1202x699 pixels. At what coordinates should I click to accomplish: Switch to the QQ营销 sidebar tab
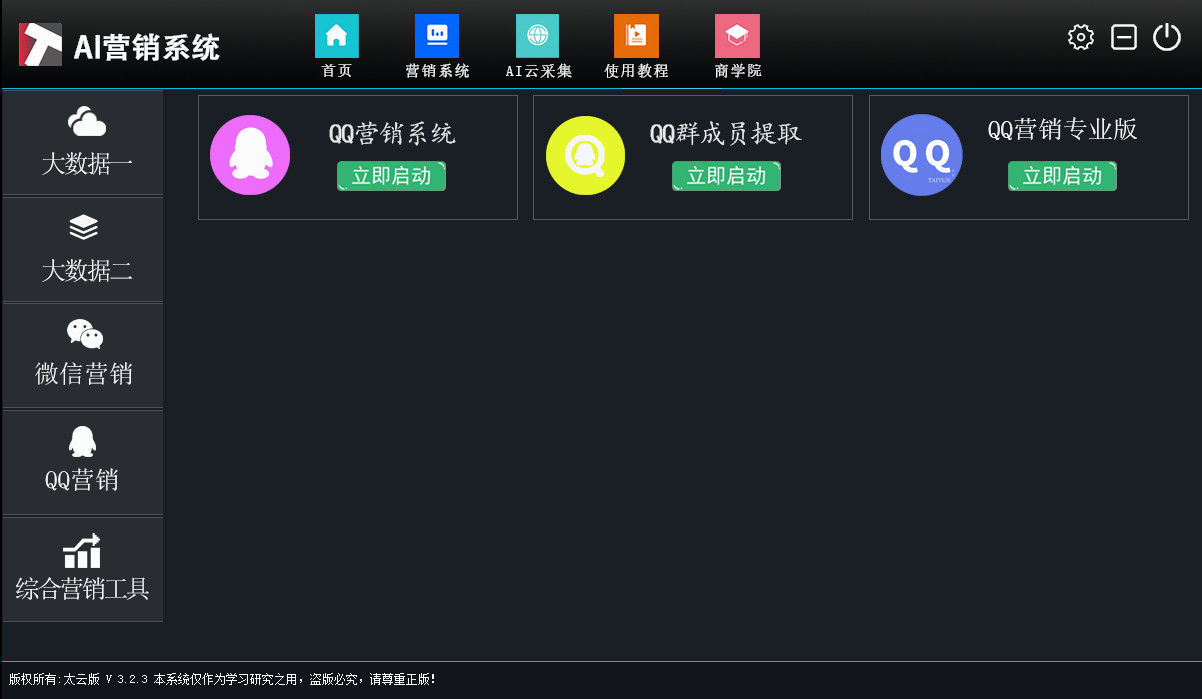click(83, 462)
